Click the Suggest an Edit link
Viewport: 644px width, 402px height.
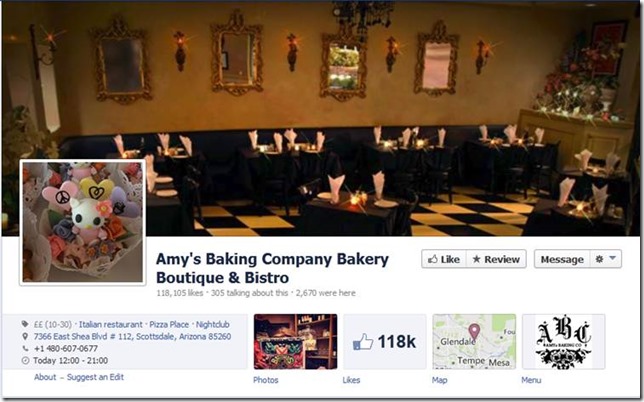(x=95, y=377)
